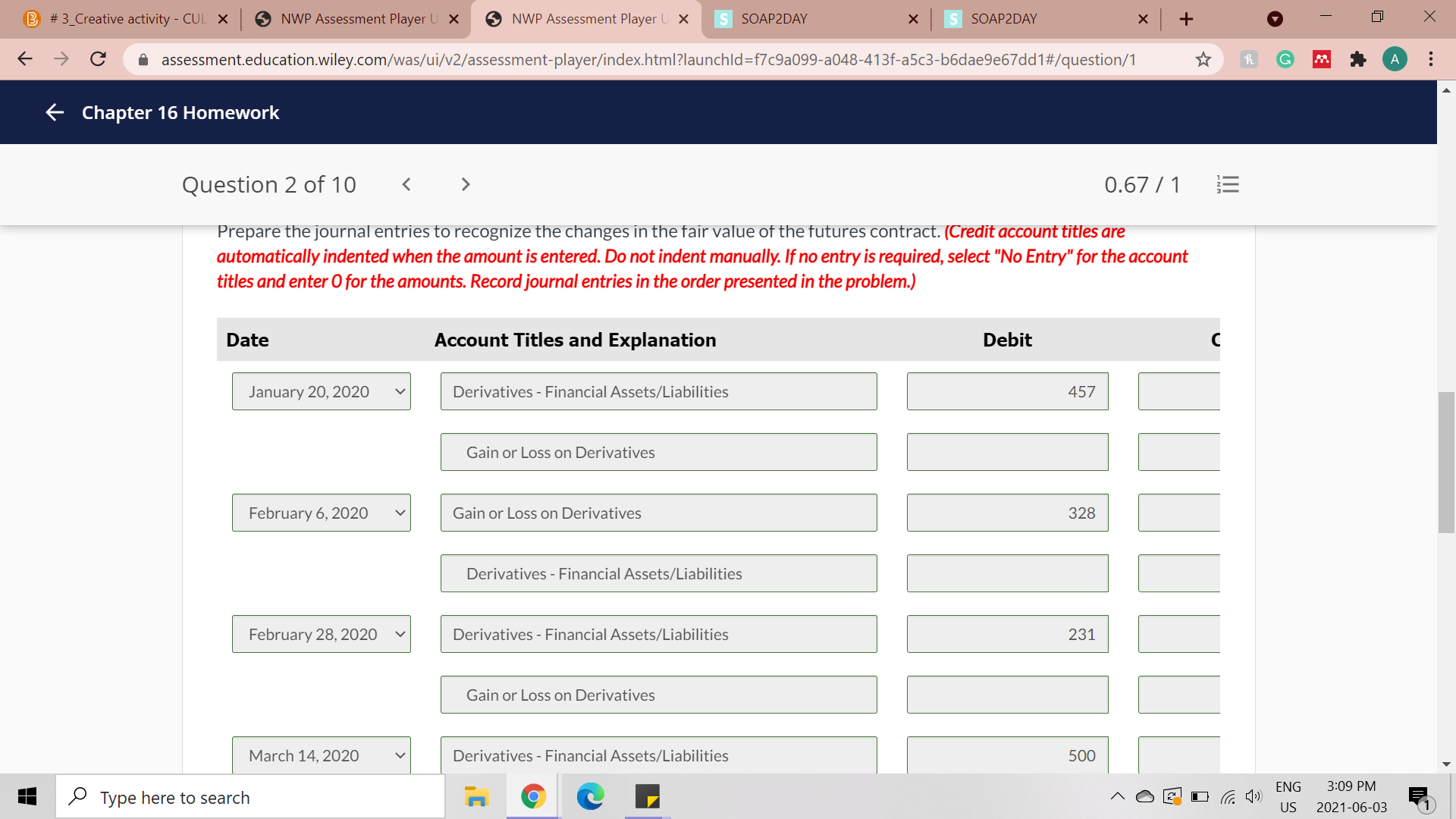
Task: Open the question list icon
Action: coord(1228,184)
